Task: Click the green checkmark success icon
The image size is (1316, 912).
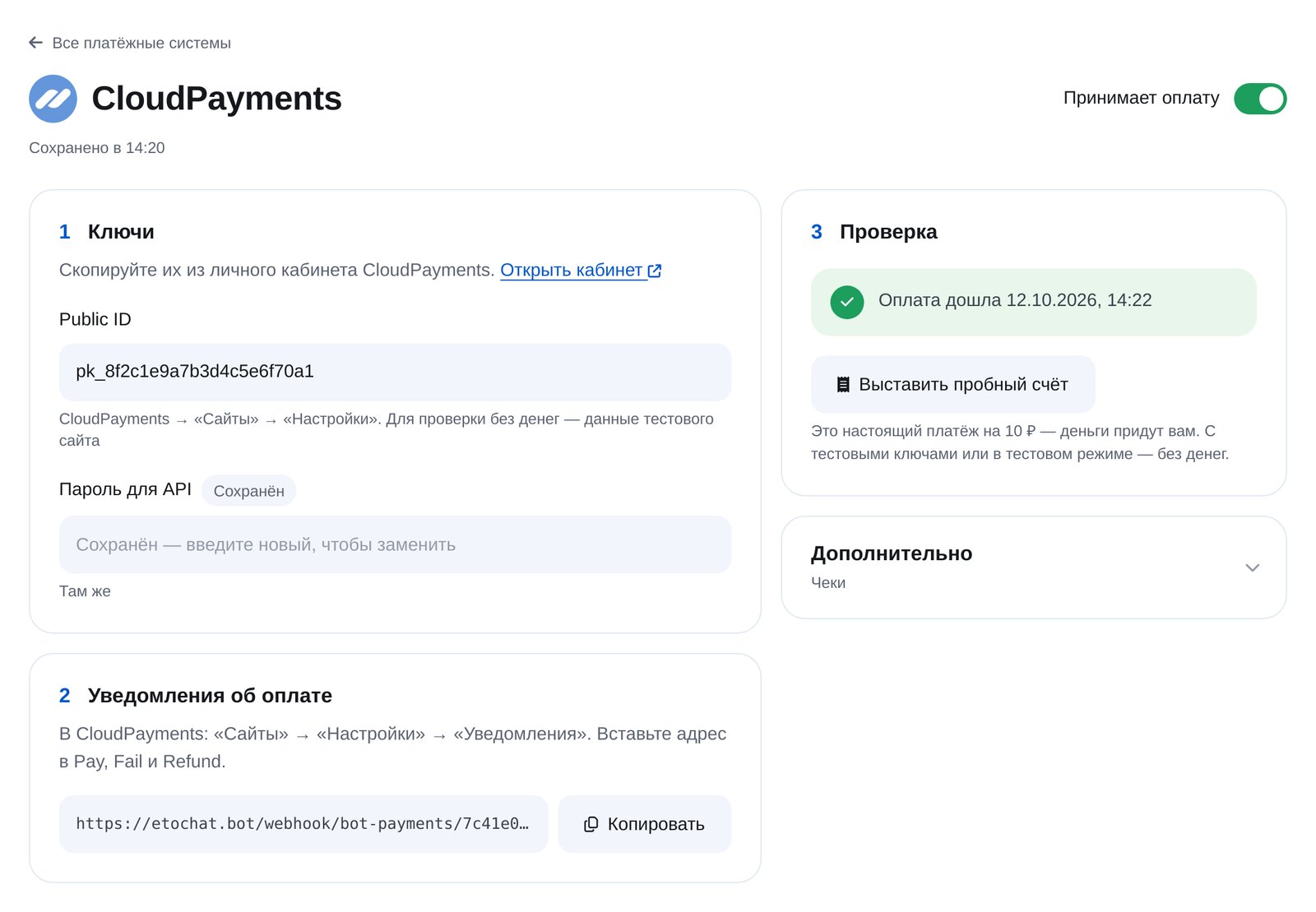Action: [x=846, y=302]
